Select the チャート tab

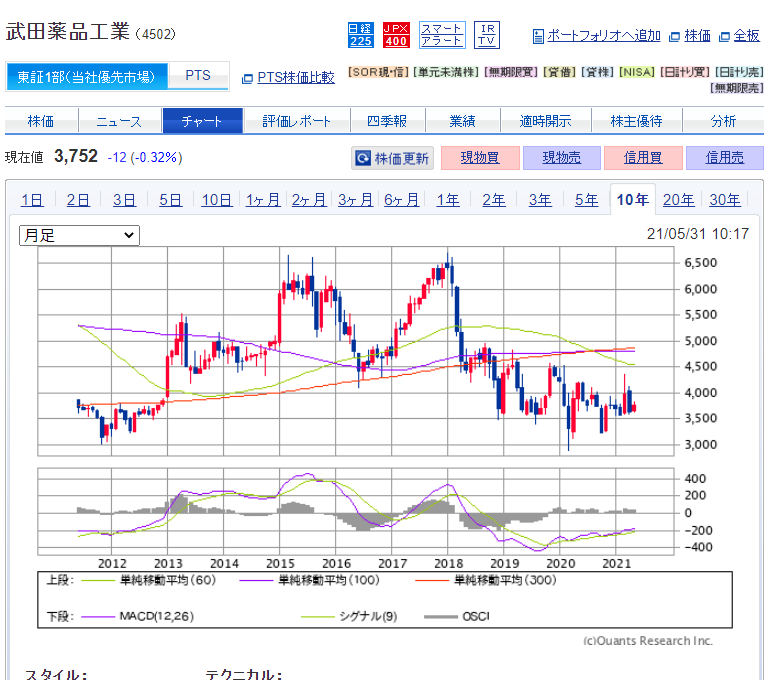coord(202,121)
